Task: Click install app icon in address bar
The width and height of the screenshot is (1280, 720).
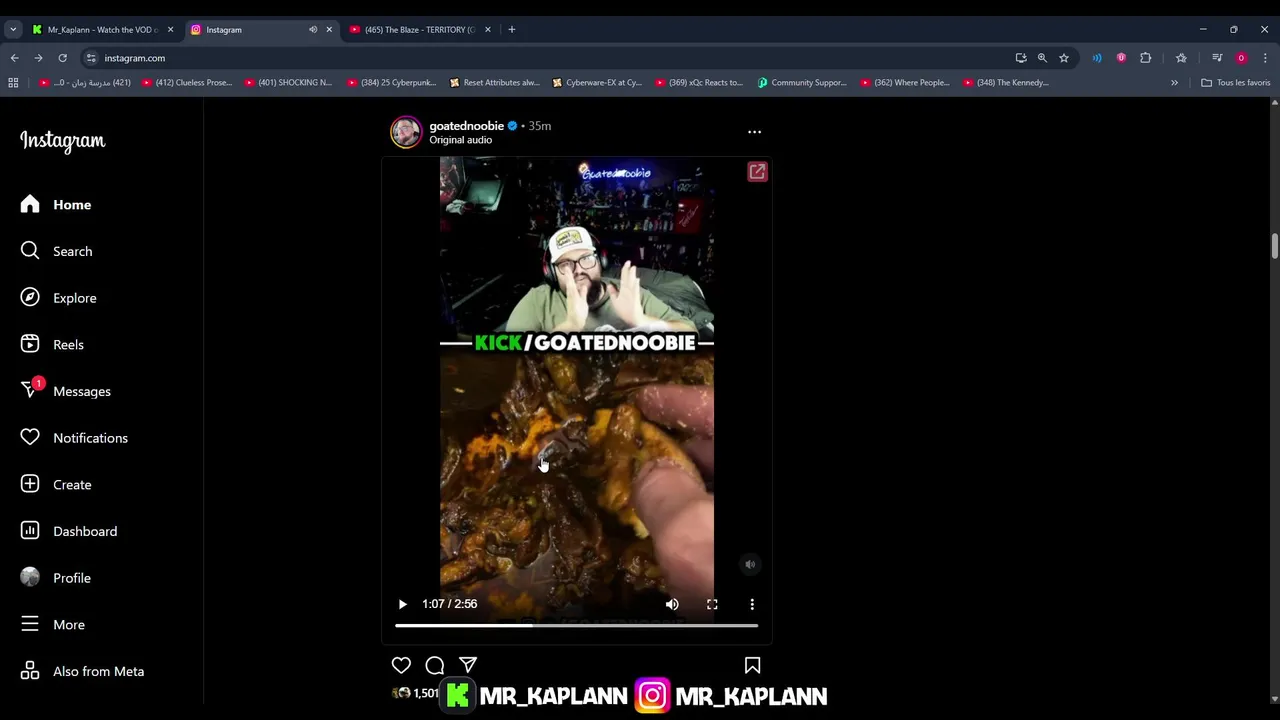Action: 1021,58
